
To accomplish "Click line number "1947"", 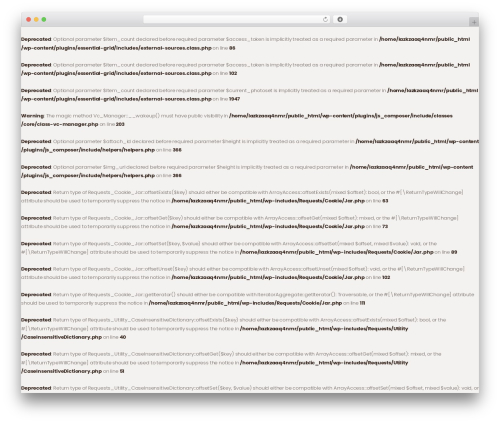I will pyautogui.click(x=234, y=99).
